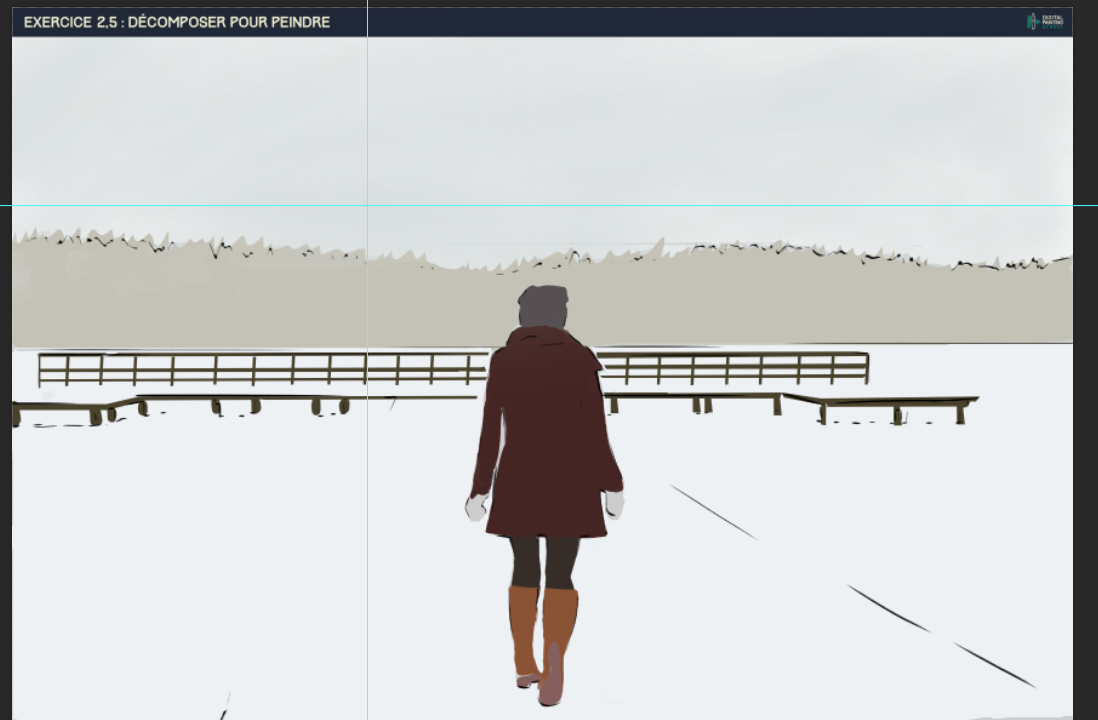
Task: Select the wooden fence left of the figure
Action: 200,370
